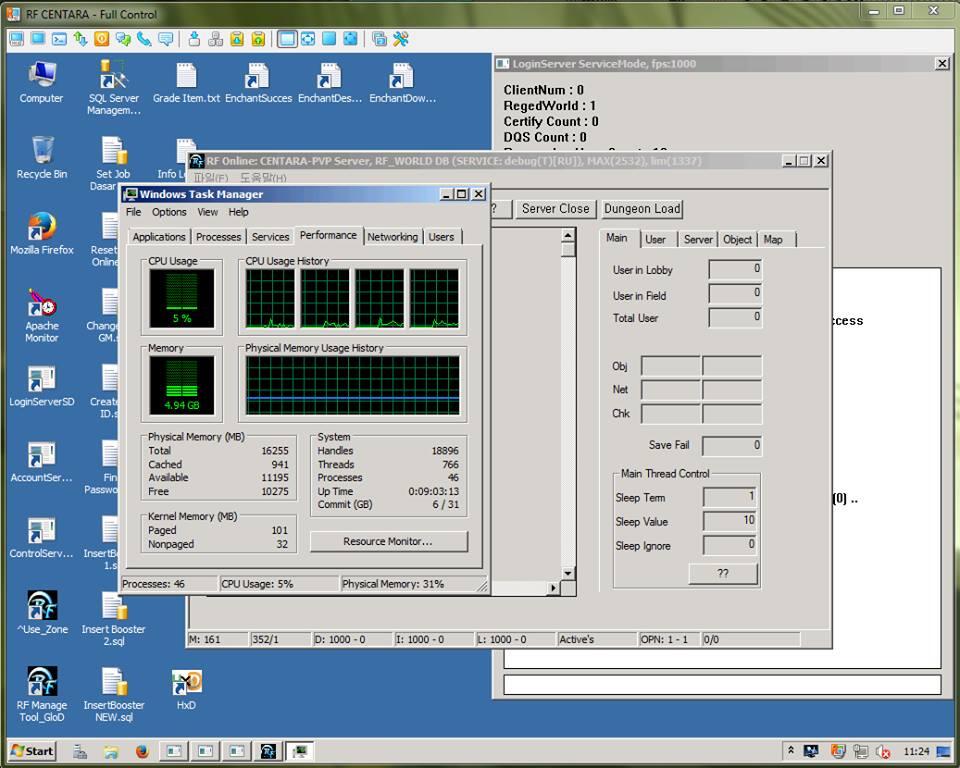Select the LoginServerSD desktop shortcut
This screenshot has width=960, height=768.
[x=42, y=386]
